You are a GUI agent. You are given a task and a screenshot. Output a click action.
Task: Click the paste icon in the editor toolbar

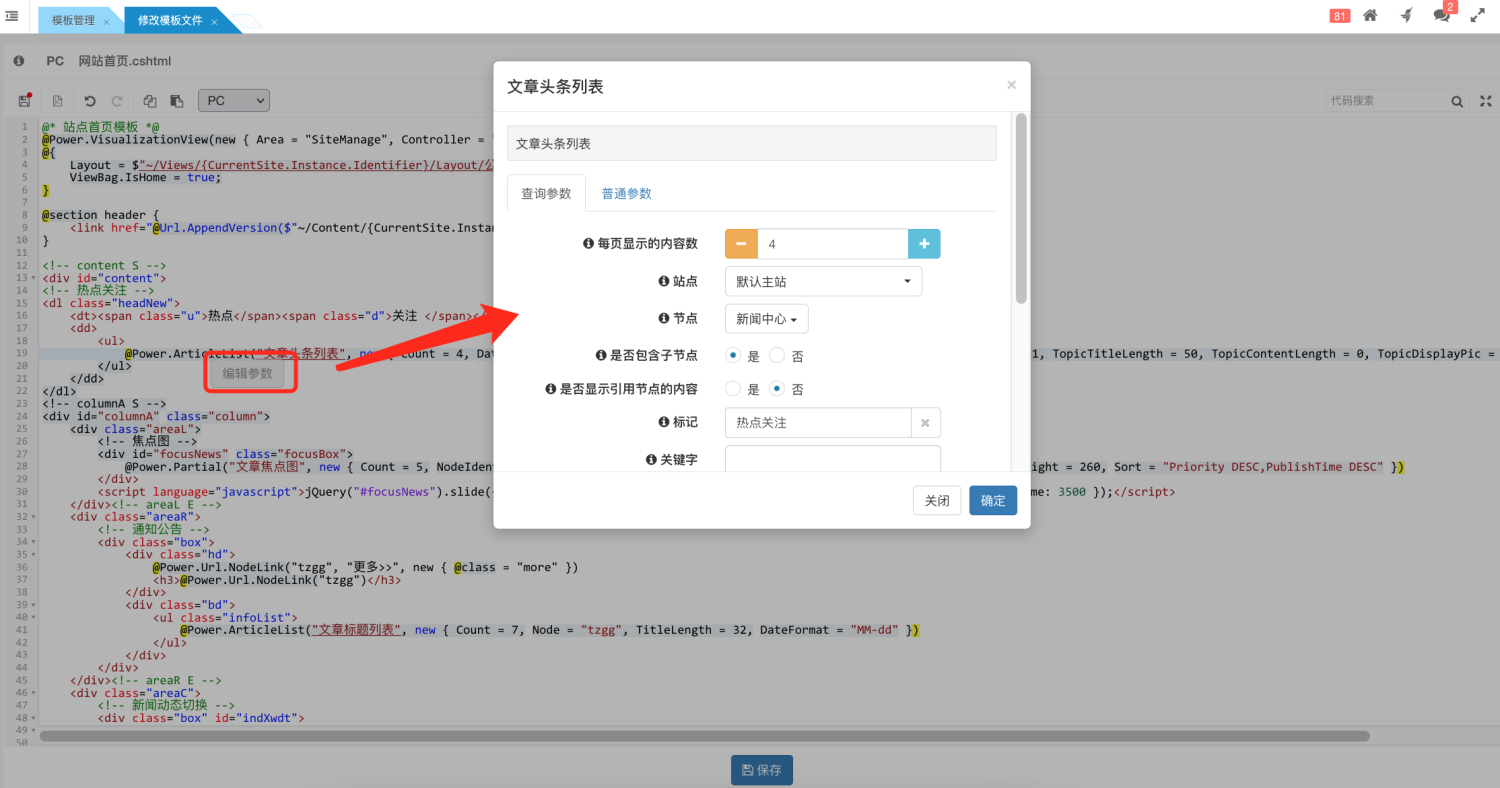coord(177,101)
